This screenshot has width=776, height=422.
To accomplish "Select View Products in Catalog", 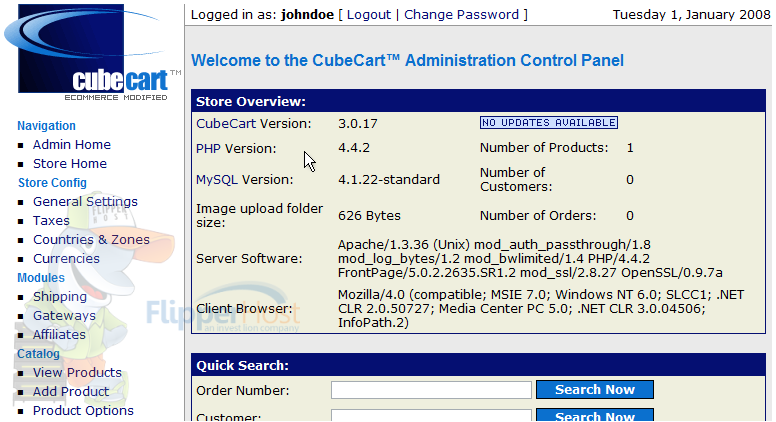I will click(x=77, y=373).
